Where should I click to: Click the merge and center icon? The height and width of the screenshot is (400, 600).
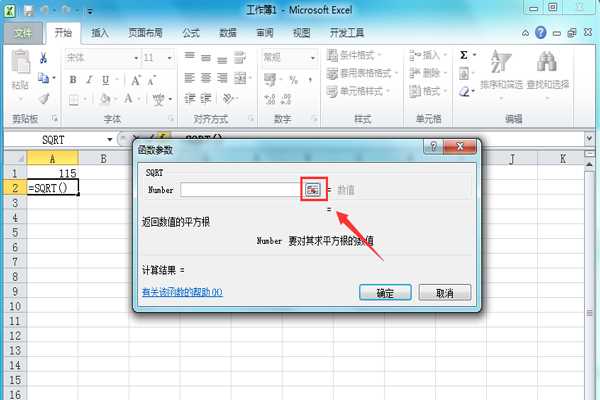tap(241, 78)
